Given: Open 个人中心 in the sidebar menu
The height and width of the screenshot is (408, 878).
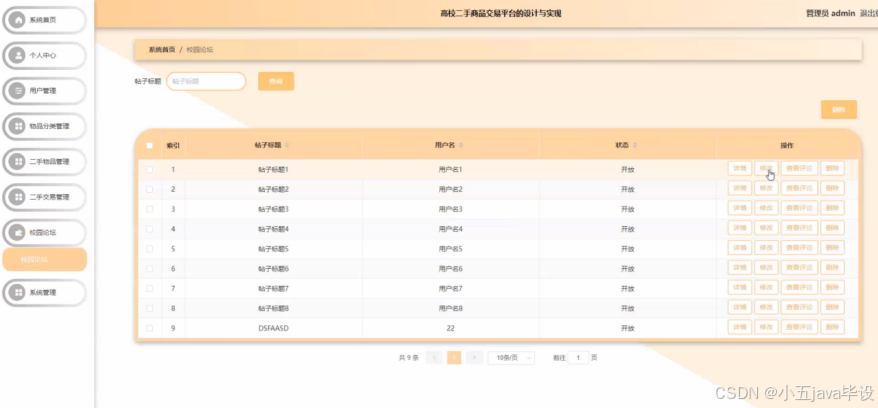Looking at the screenshot, I should pyautogui.click(x=44, y=55).
